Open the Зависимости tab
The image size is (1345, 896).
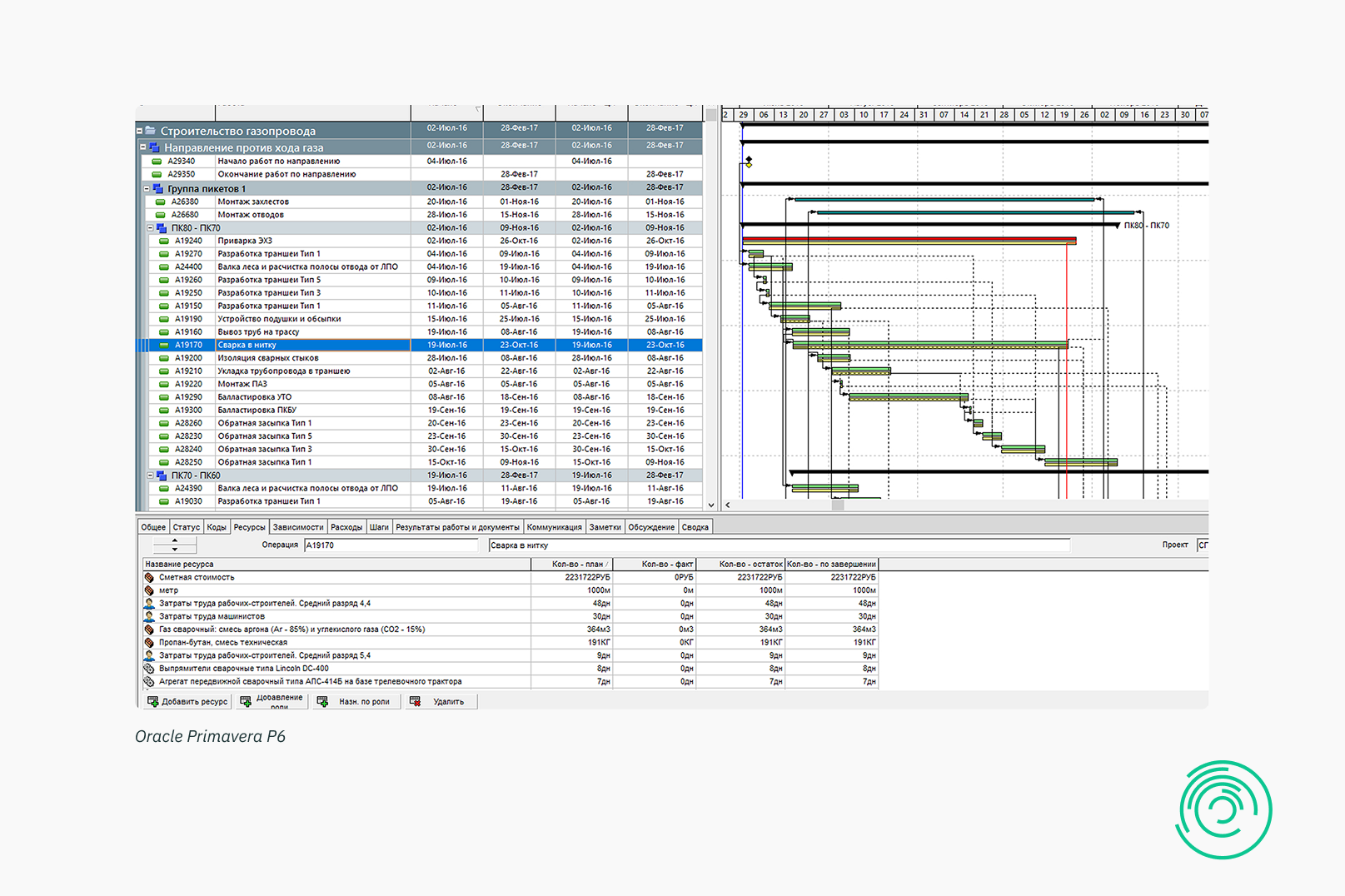point(298,527)
